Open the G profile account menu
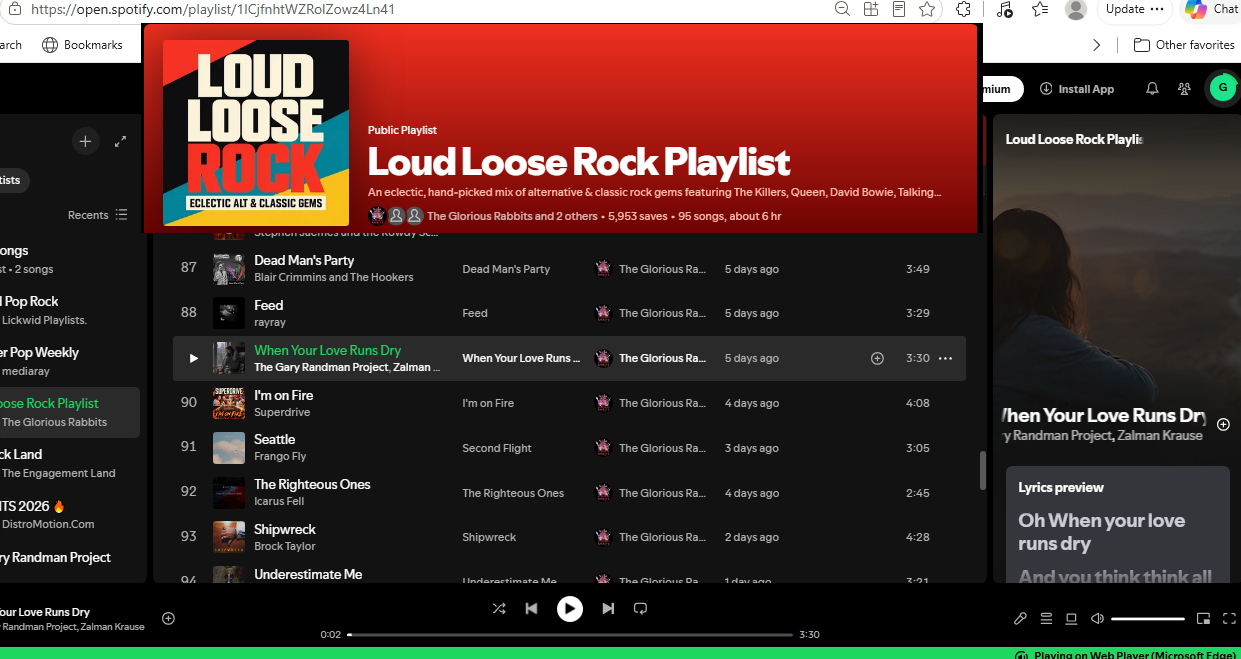 tap(1222, 88)
